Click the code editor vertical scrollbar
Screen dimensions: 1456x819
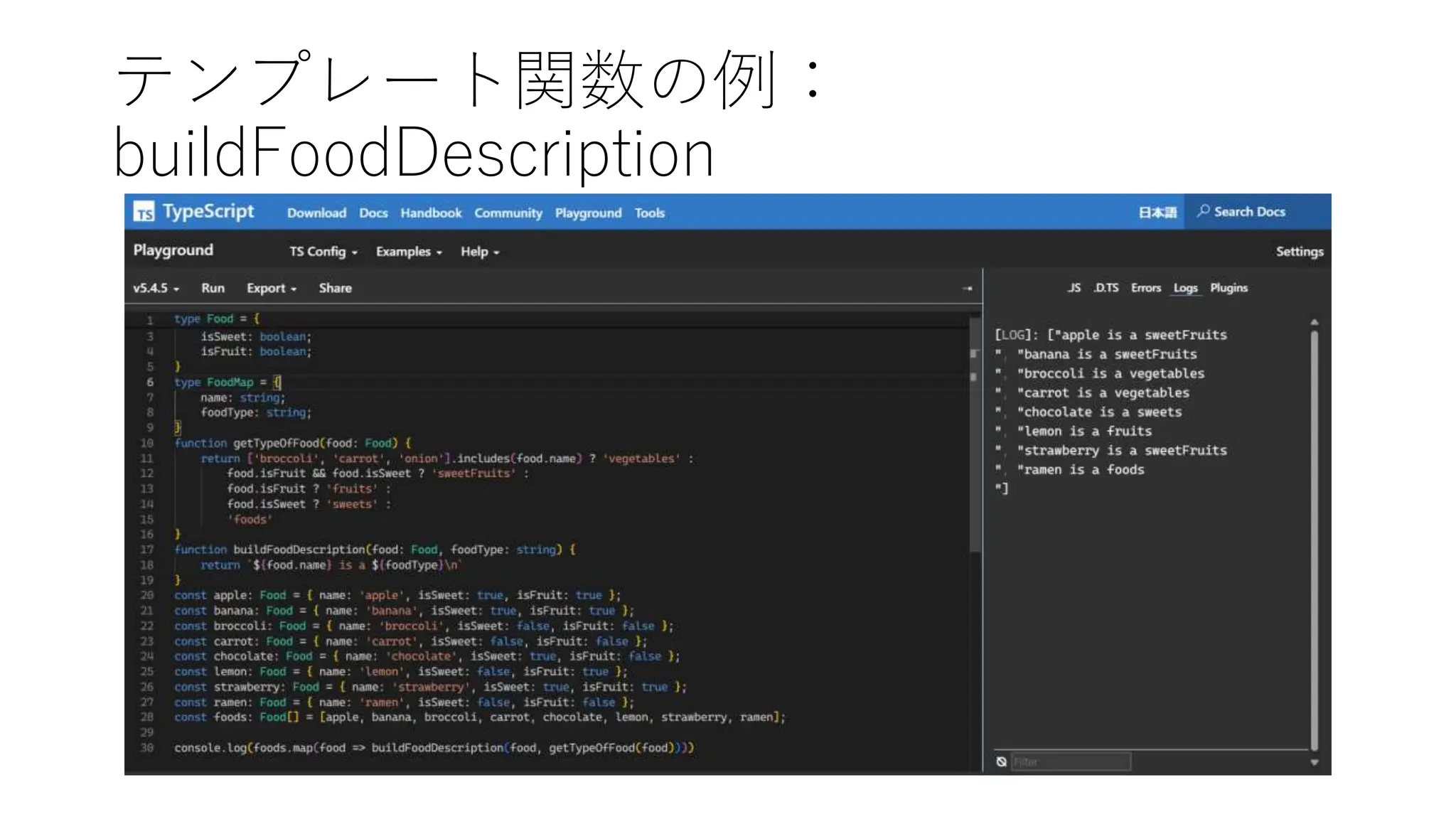point(975,434)
